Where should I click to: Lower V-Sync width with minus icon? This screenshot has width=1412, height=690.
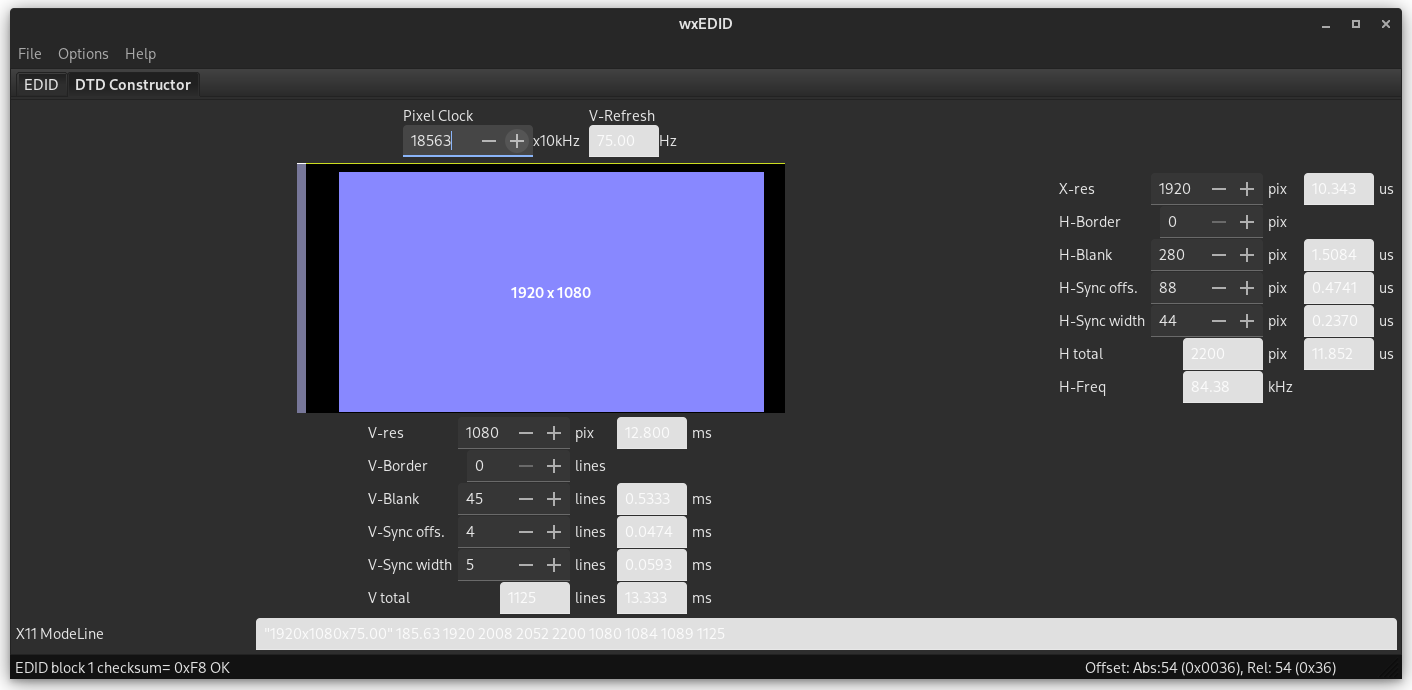[525, 565]
